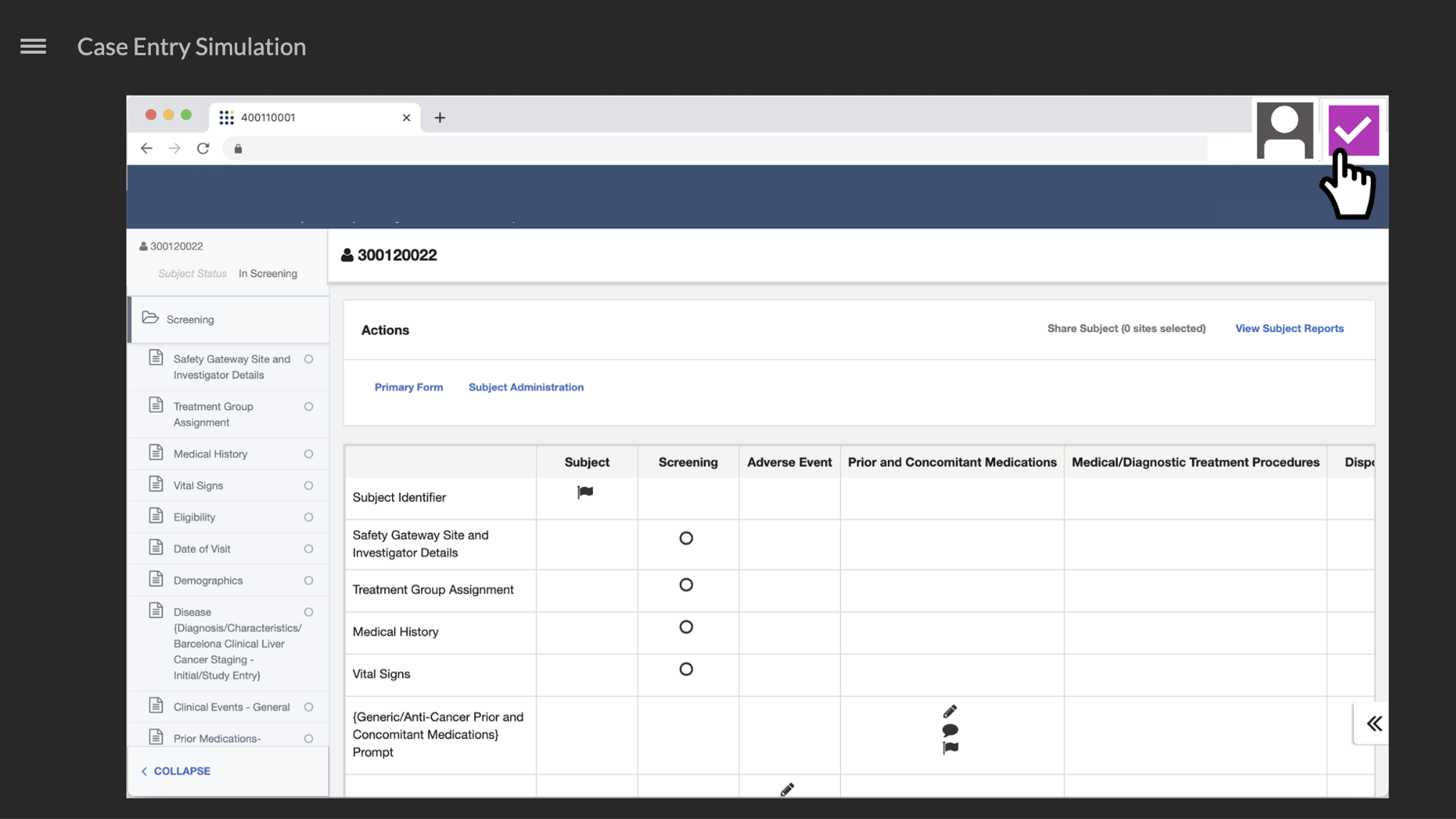Click pencil edit icon in Concomitant Medications cell
This screenshot has width=1456, height=819.
point(950,711)
